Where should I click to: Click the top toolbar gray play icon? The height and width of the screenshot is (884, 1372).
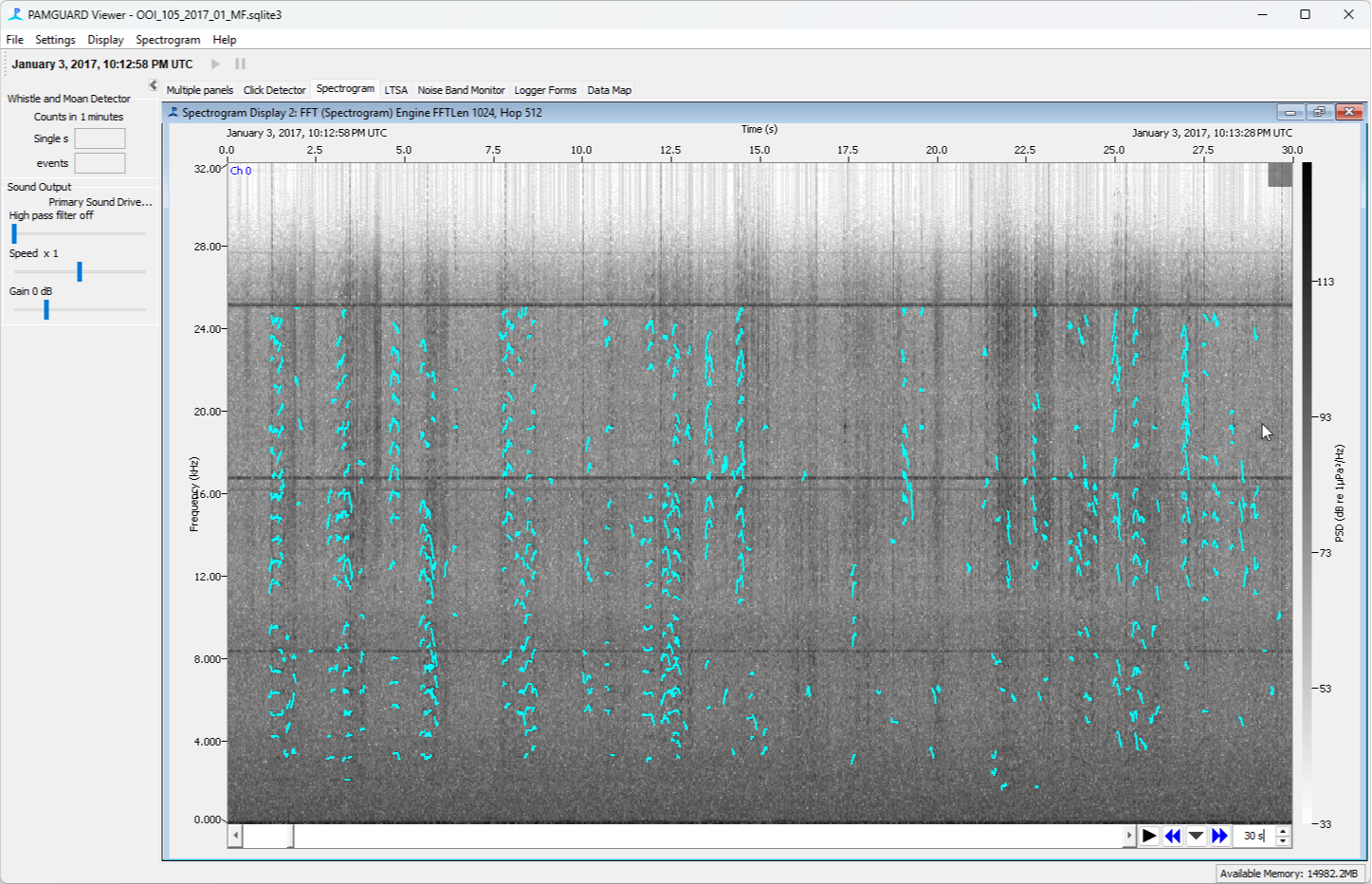point(215,64)
